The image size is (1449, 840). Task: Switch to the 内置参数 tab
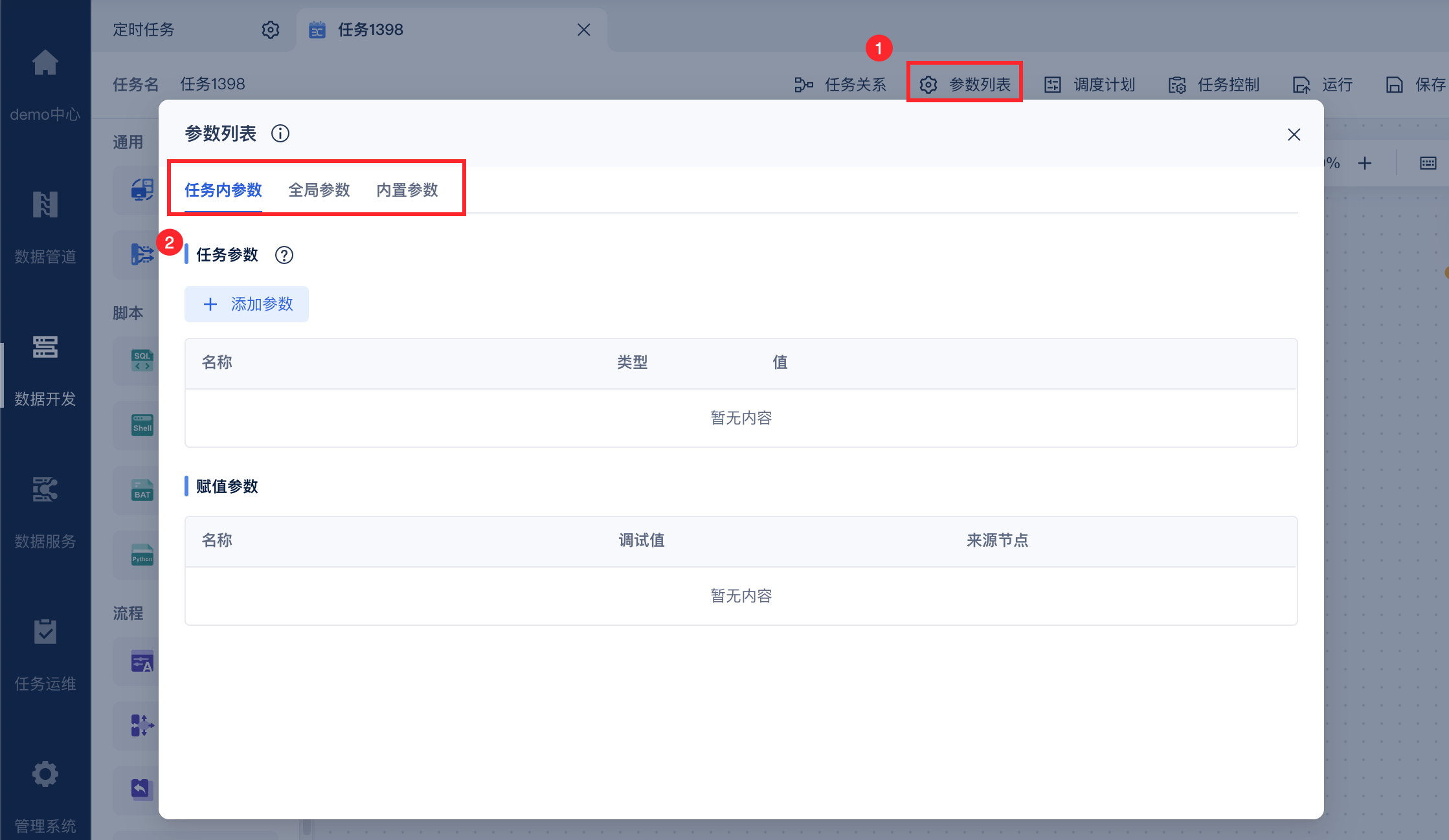[407, 190]
